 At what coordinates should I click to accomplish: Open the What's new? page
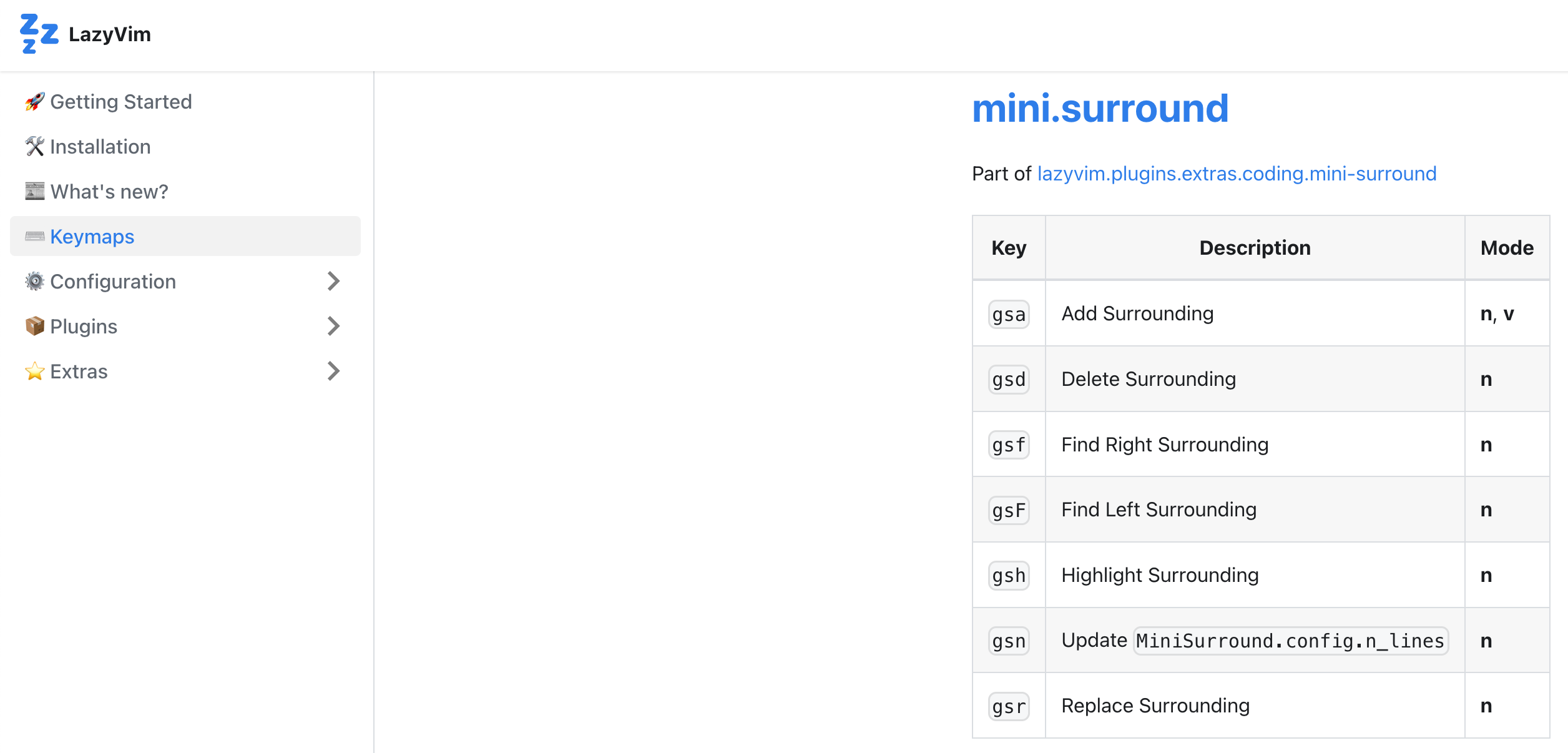pyautogui.click(x=185, y=192)
